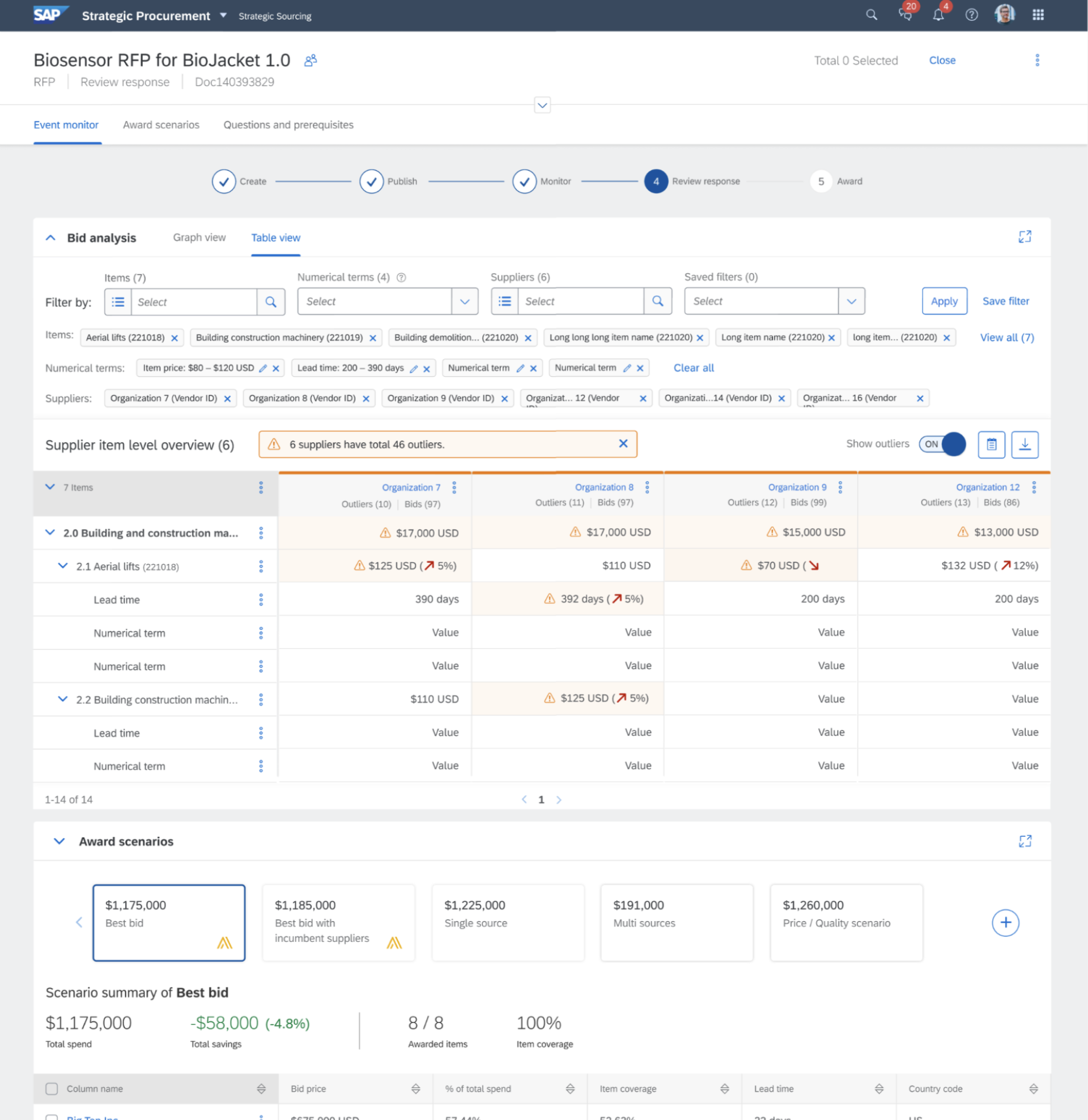The height and width of the screenshot is (1120, 1088).
Task: Open the Saved filters dropdown
Action: point(851,301)
